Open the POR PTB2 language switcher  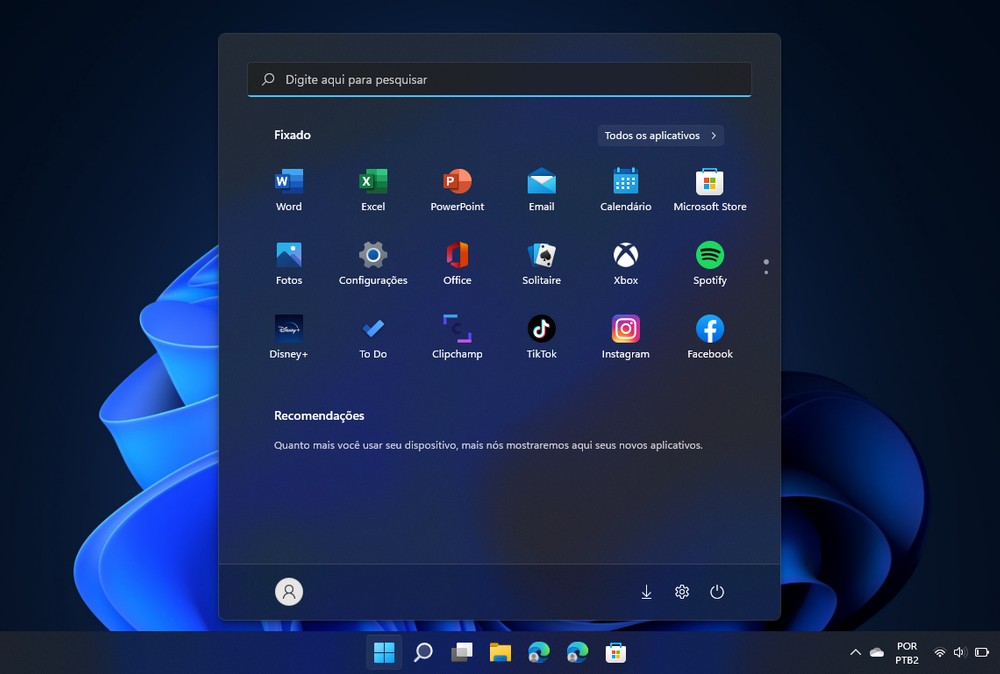[907, 653]
